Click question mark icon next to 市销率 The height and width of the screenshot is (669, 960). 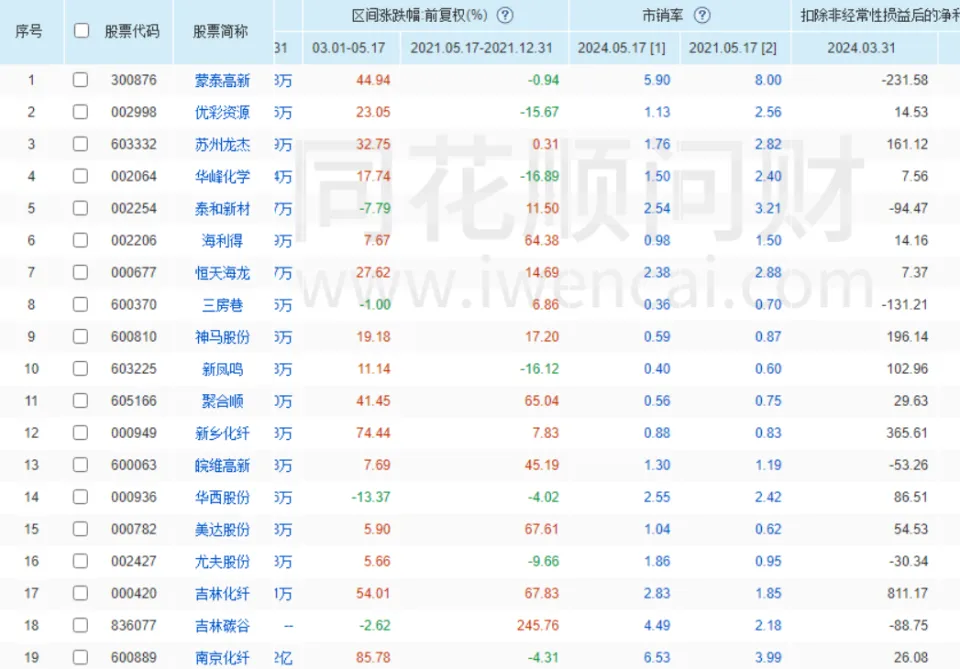click(x=702, y=15)
